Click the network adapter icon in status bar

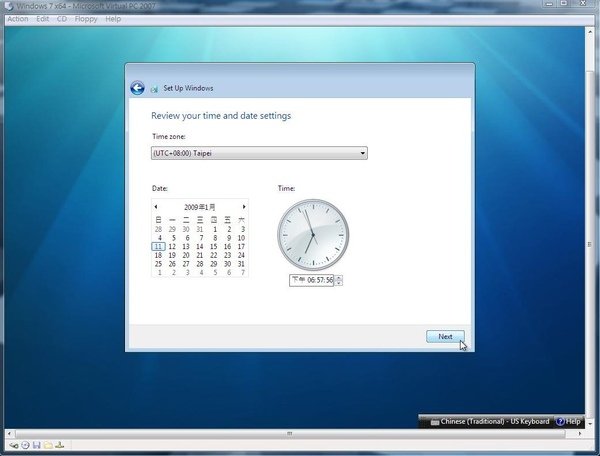[60, 445]
